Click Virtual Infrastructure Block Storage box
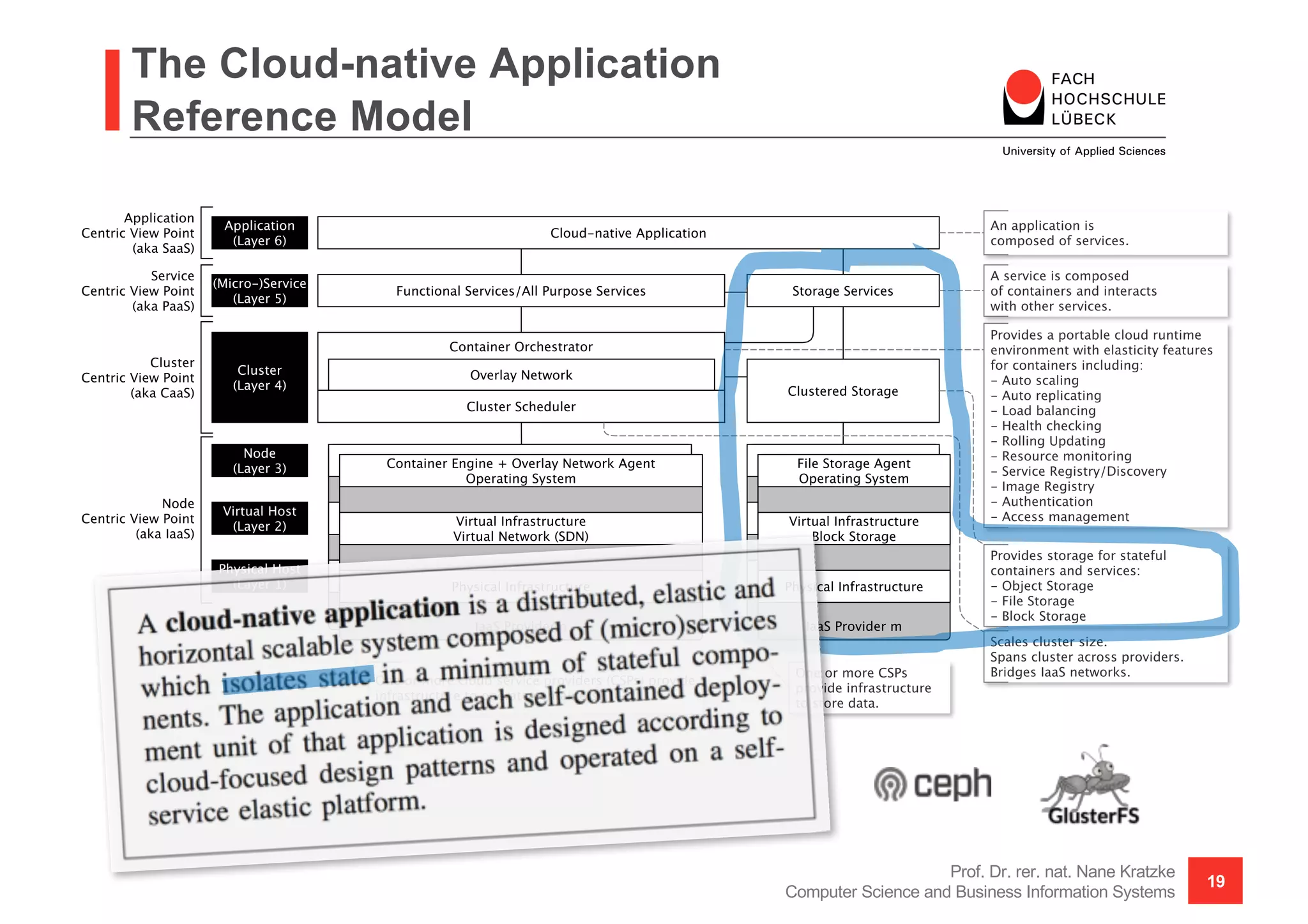The height and width of the screenshot is (924, 1308). click(853, 529)
